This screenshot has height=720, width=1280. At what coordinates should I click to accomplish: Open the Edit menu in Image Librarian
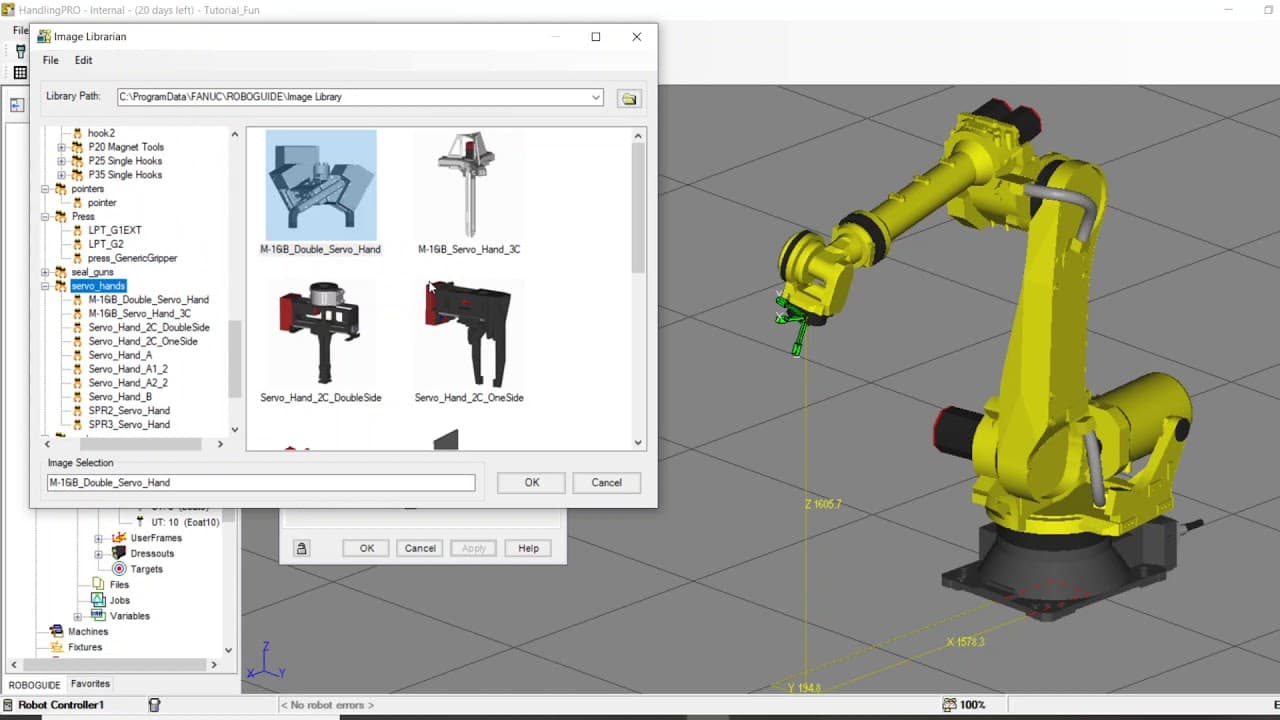coord(83,60)
